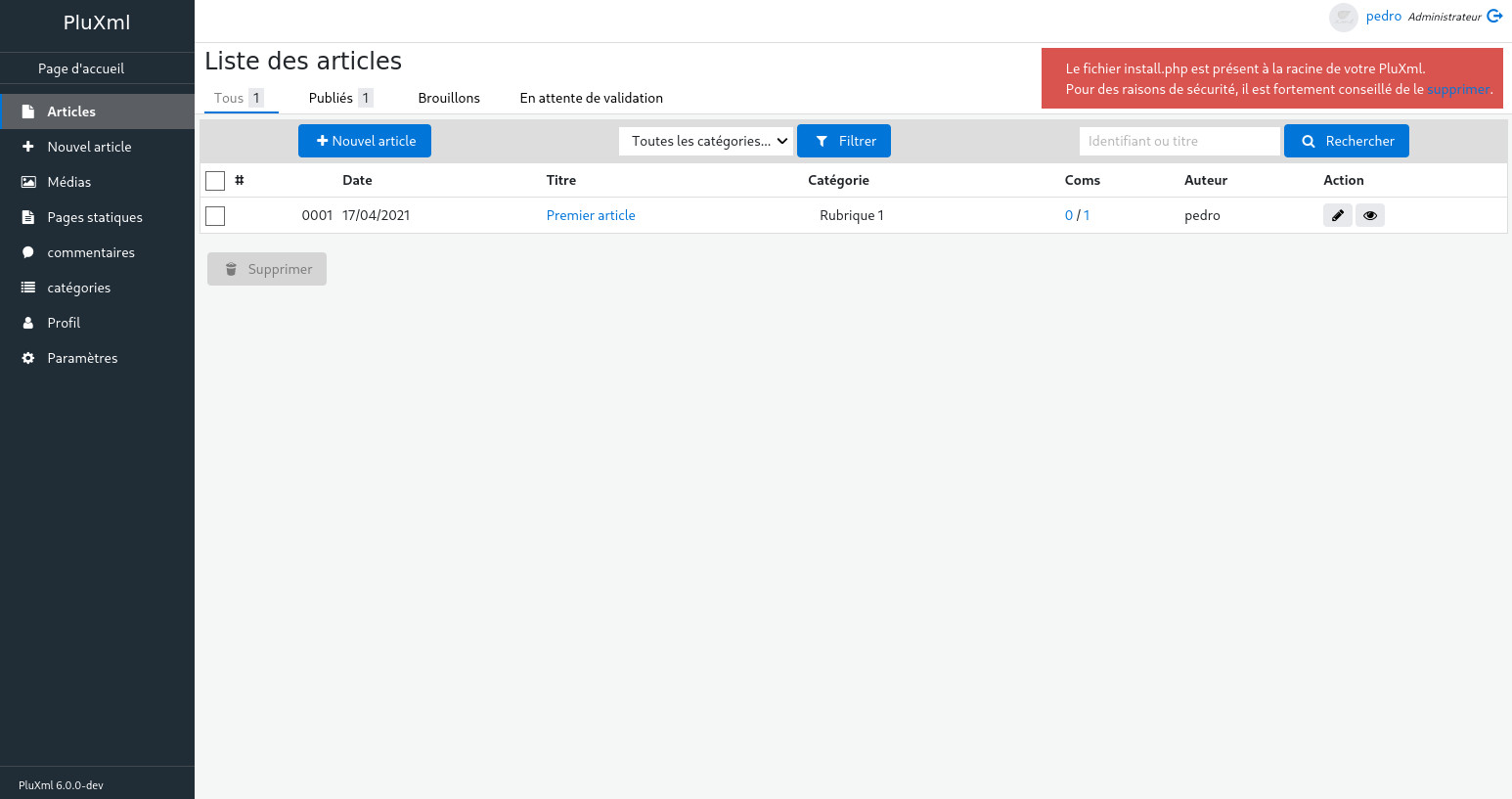Click the logout icon next to Administrateur
This screenshot has width=1512, height=799.
1494,16
